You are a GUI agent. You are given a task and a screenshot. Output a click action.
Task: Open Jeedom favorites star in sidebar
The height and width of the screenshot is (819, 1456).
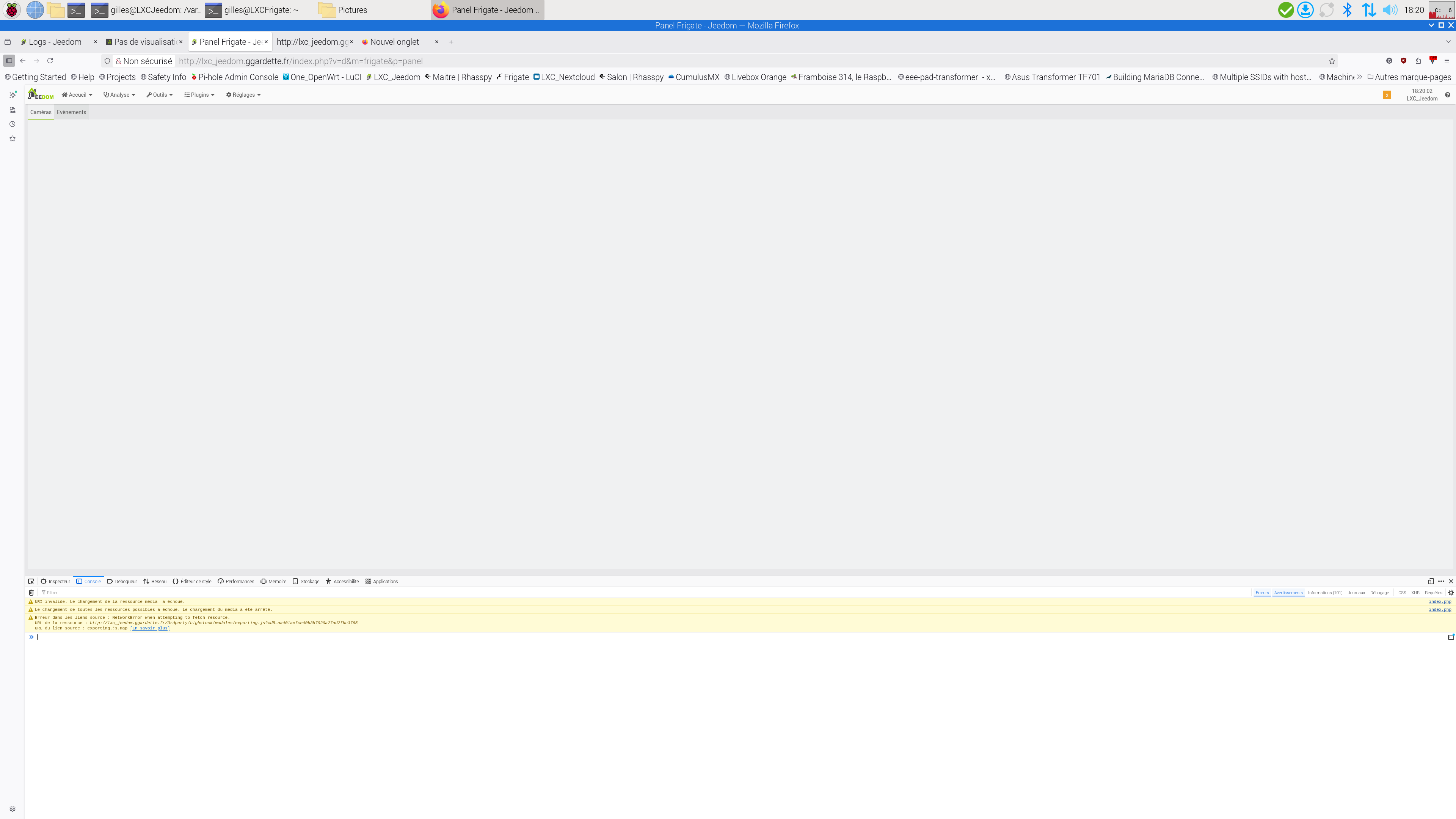tap(13, 138)
